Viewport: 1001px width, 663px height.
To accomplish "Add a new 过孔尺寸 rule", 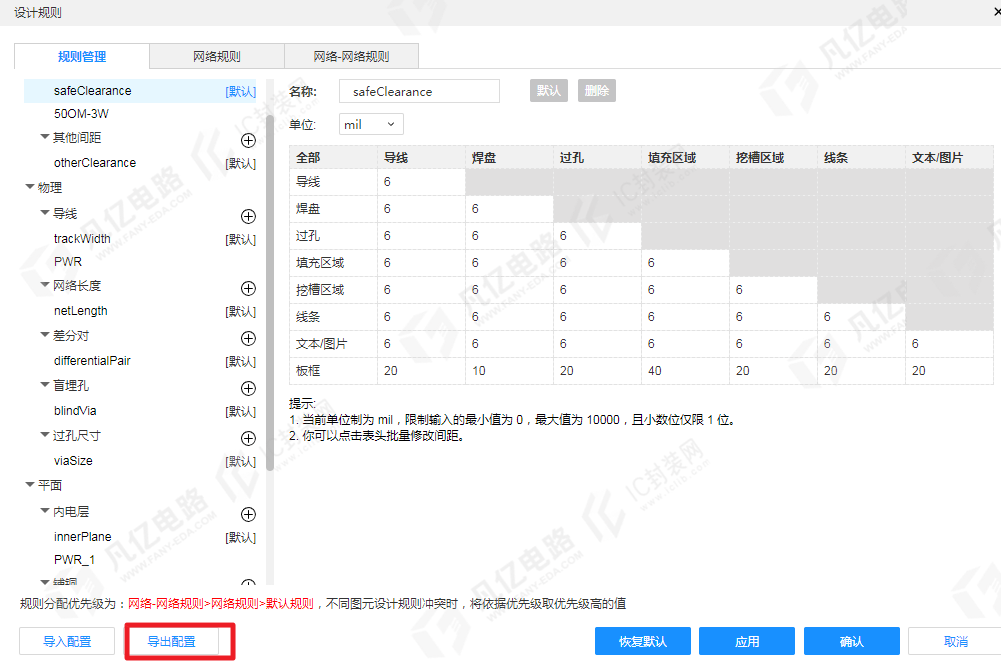I will (248, 438).
